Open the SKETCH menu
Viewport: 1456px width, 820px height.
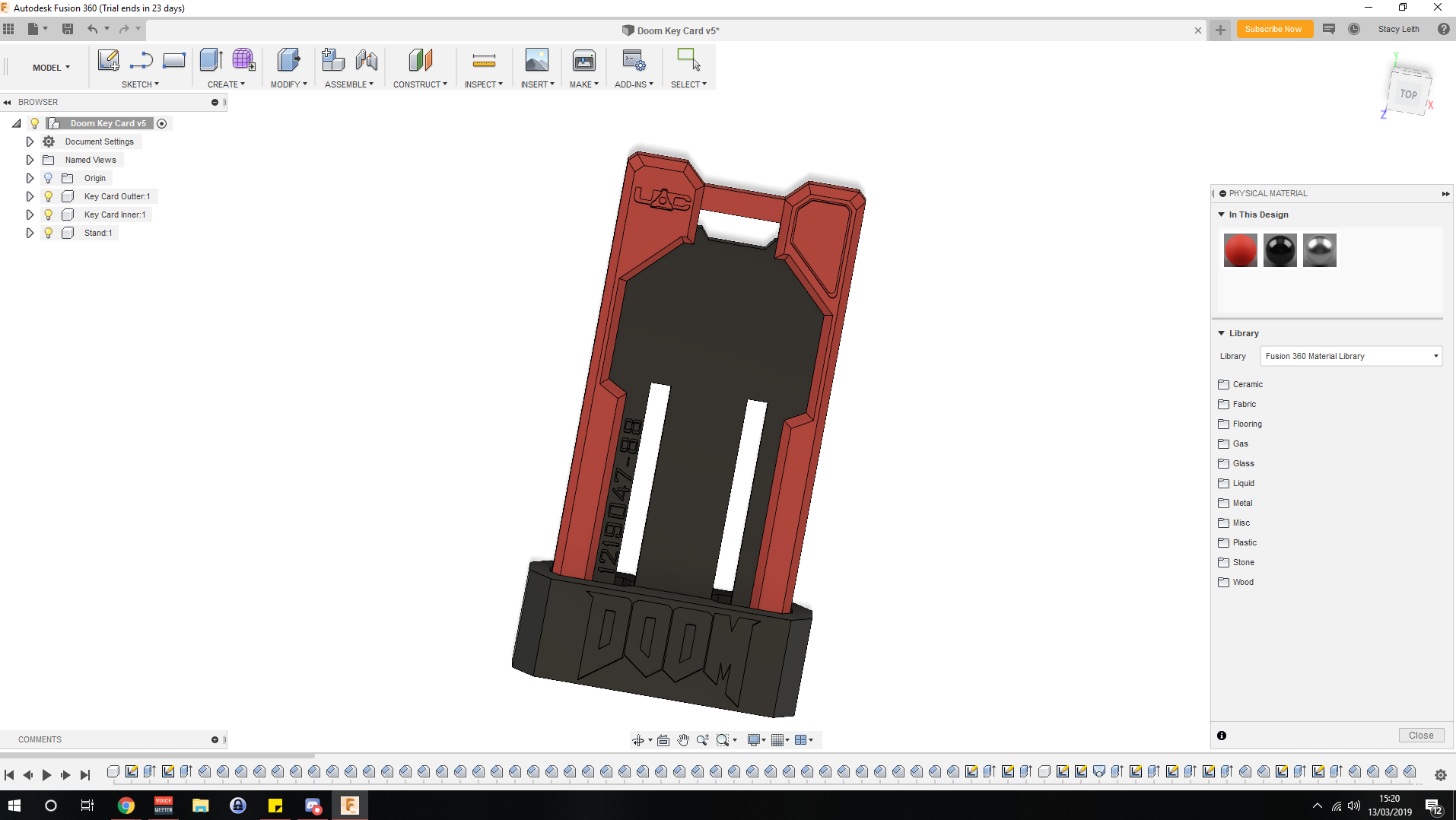[140, 84]
